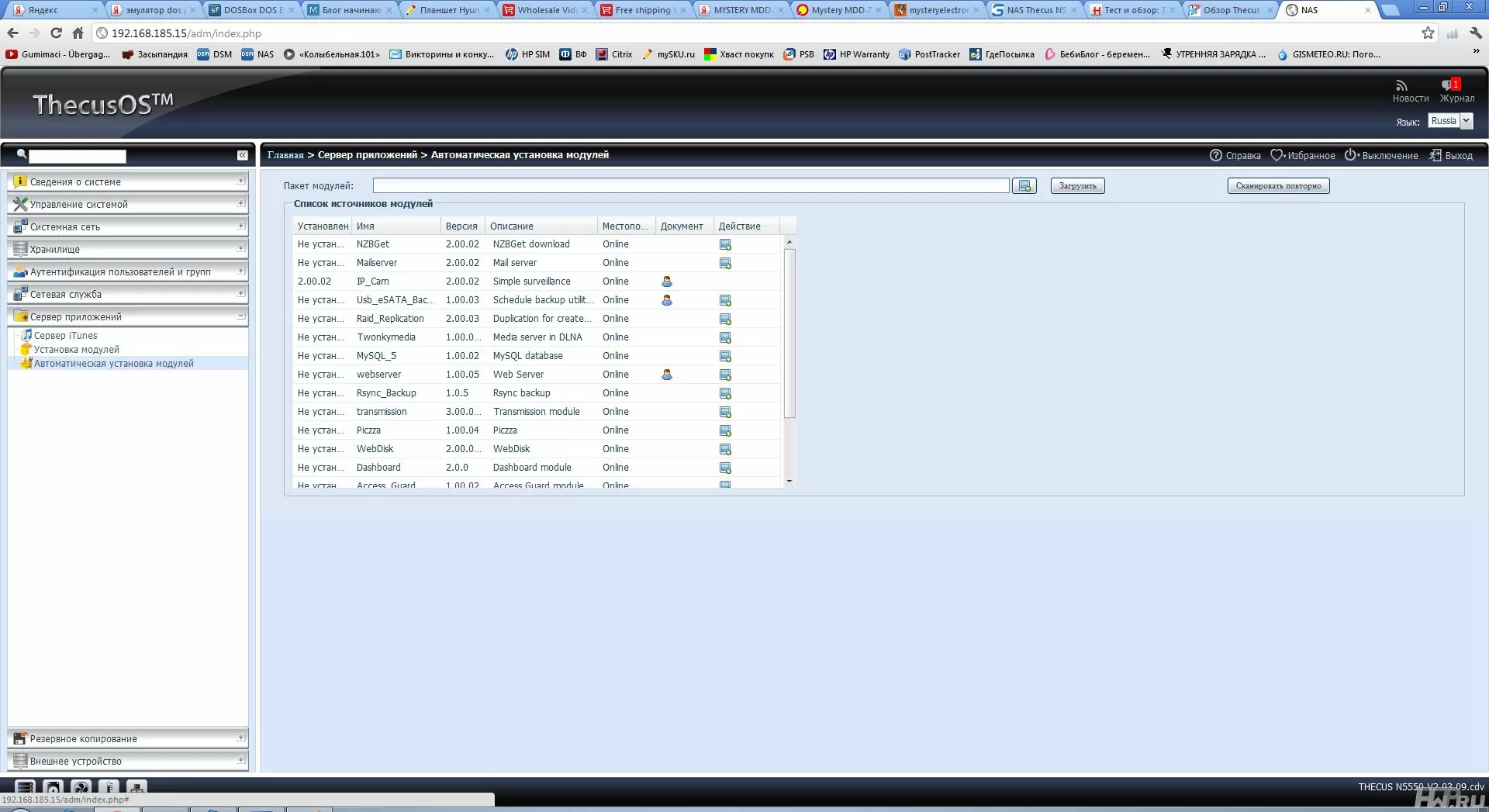This screenshot has height=812, width=1489.
Task: Select Автоматическая установка модулей tree item
Action: [113, 364]
